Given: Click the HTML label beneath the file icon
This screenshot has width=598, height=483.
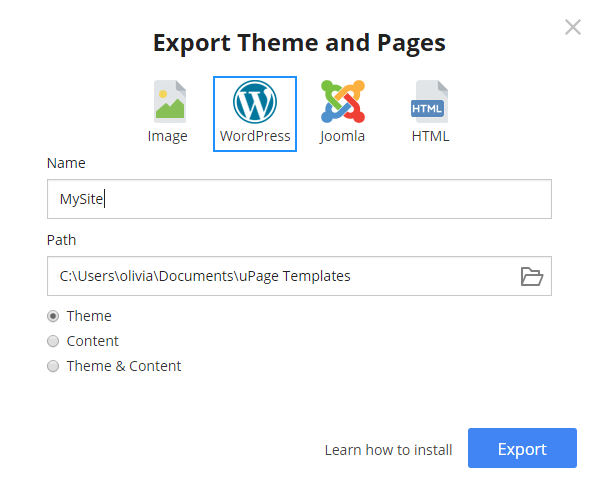Looking at the screenshot, I should (x=430, y=136).
